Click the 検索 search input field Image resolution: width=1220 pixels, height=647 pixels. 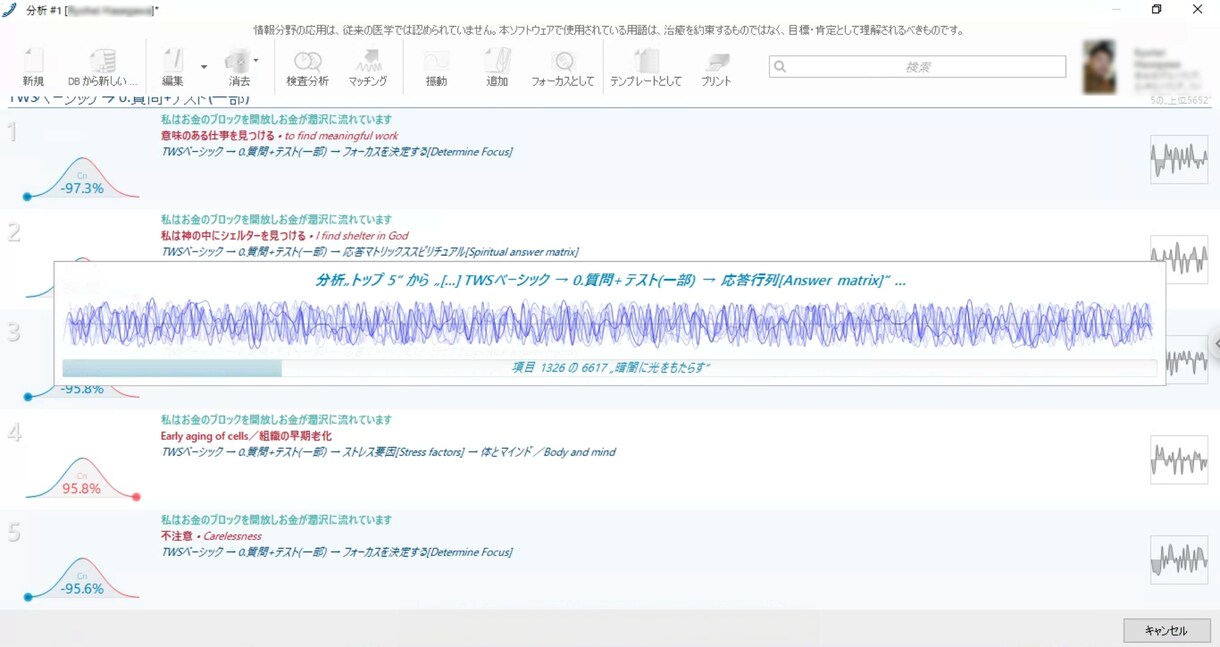[x=917, y=67]
